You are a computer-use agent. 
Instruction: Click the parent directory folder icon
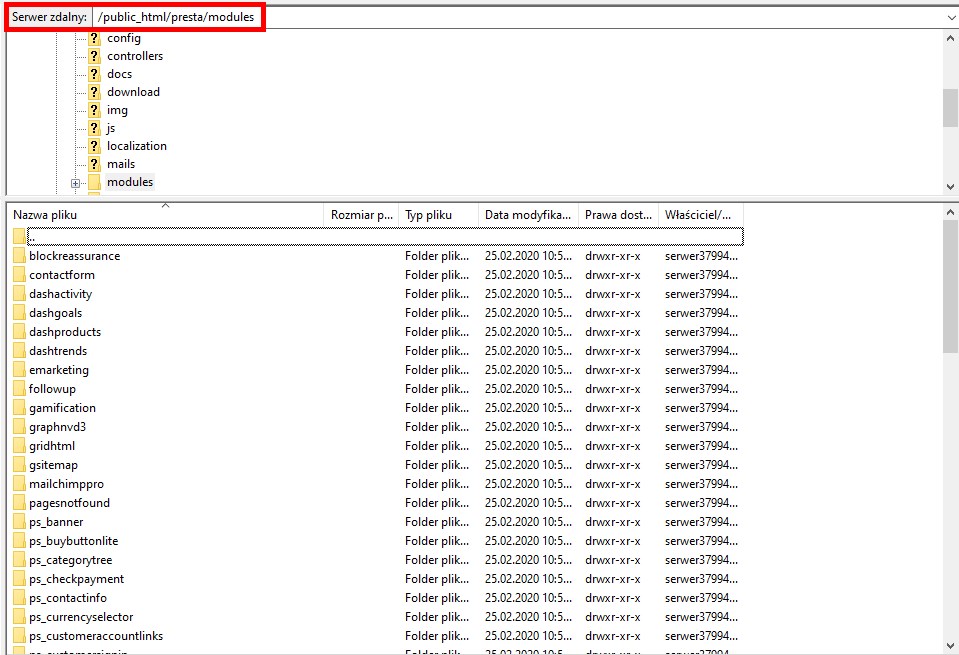click(x=19, y=237)
